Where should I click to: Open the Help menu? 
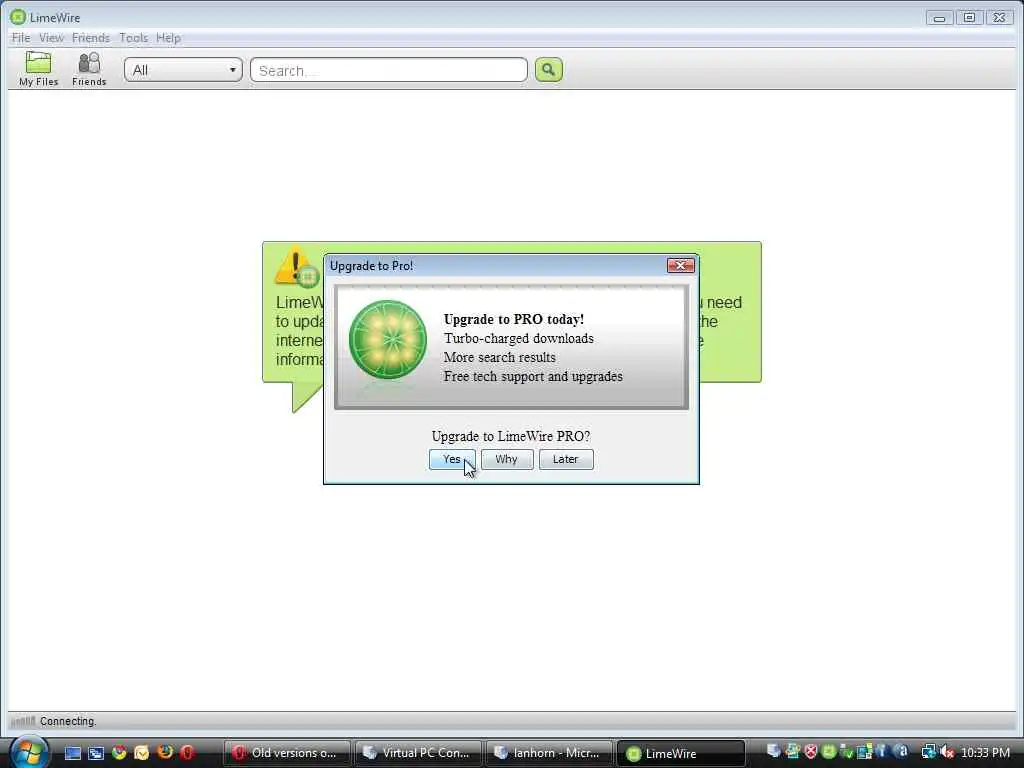(x=168, y=38)
